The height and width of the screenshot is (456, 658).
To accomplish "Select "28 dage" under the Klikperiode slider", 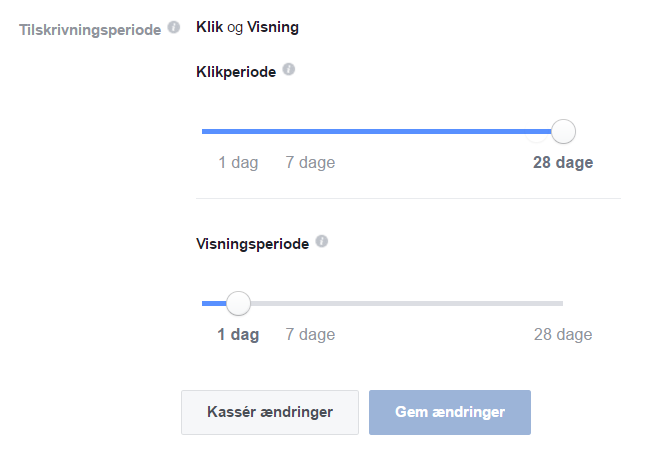I will 563,163.
